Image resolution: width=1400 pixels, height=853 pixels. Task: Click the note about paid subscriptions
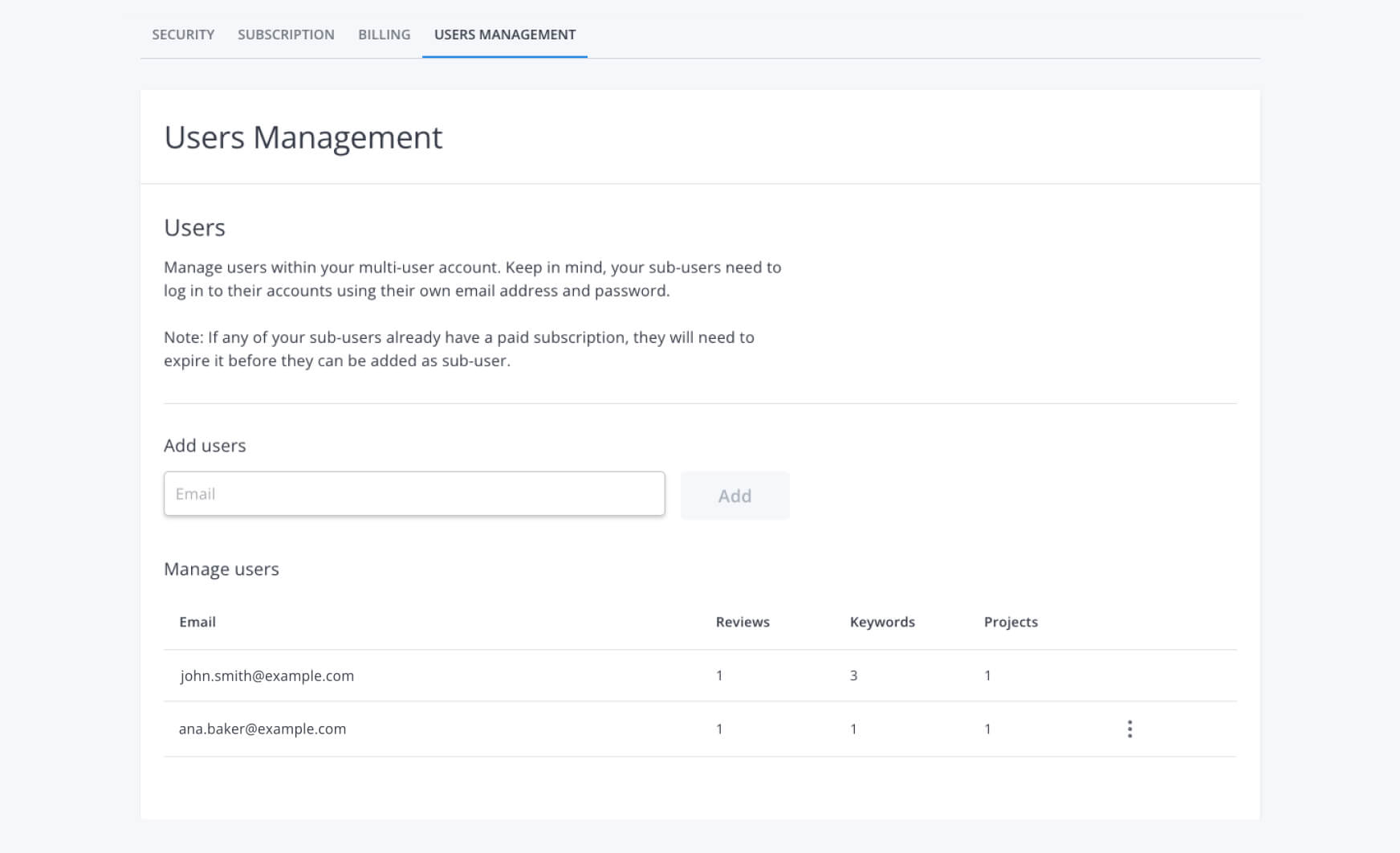tap(458, 349)
